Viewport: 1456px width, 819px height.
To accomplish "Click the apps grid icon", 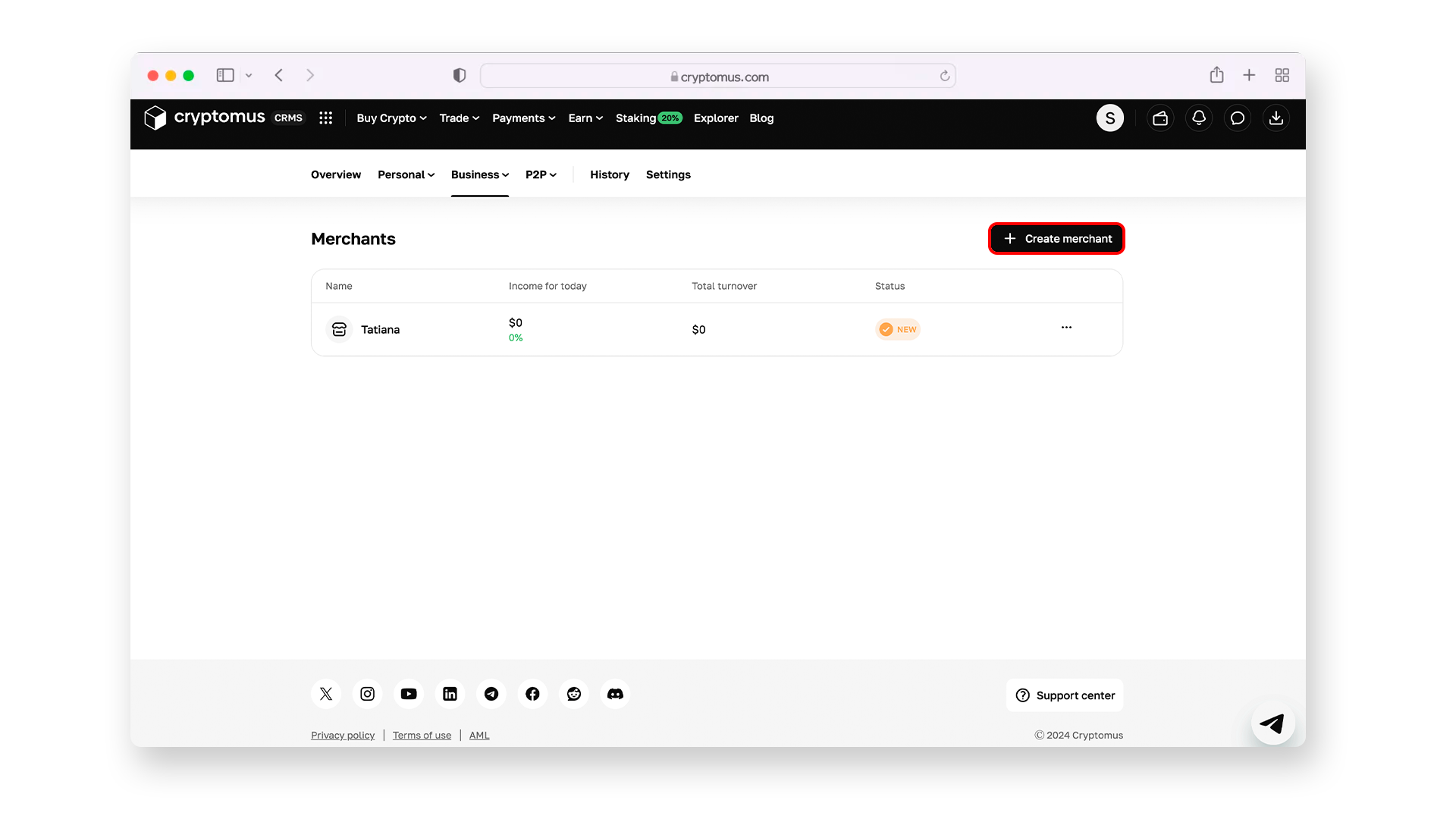I will [x=326, y=118].
